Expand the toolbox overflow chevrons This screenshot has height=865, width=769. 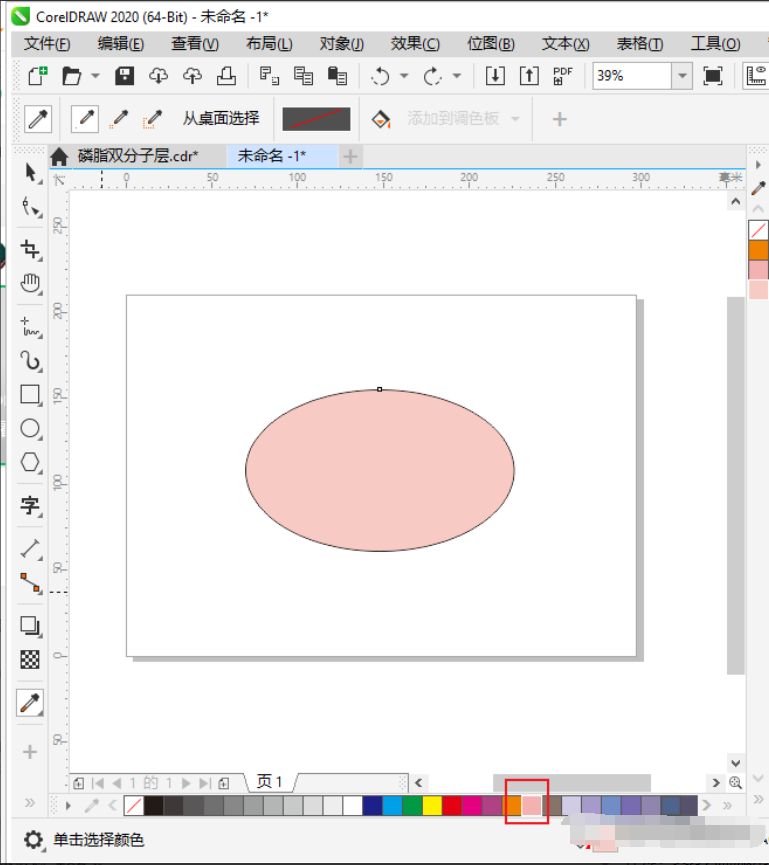(x=30, y=803)
